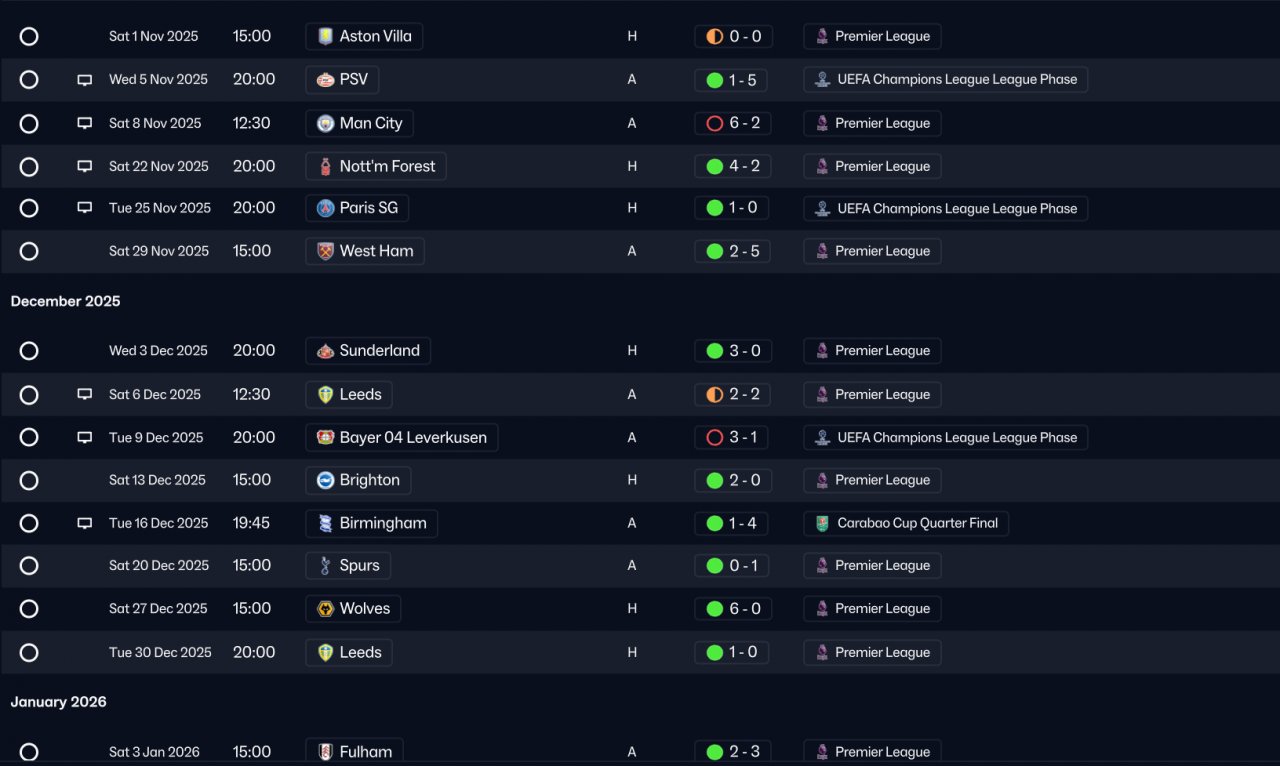Click the Aston Villa club badge

click(x=325, y=36)
